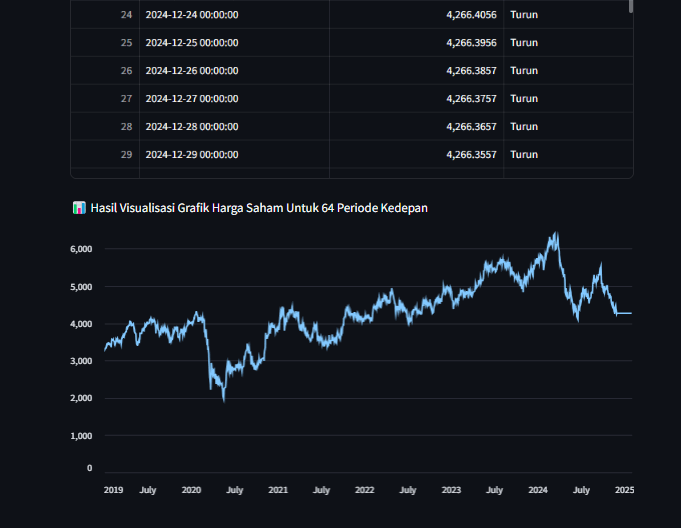The width and height of the screenshot is (681, 528).
Task: Click the 2,000 y-axis label
Action: 81,398
